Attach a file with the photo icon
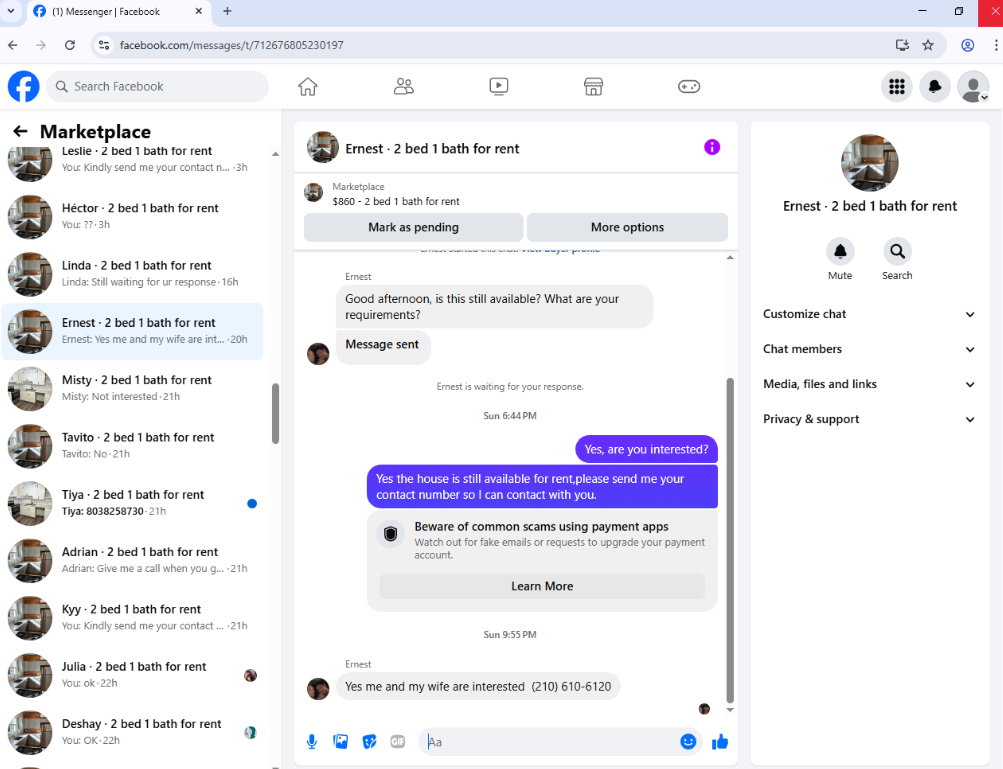Screen dimensions: 1003x769 [340, 741]
